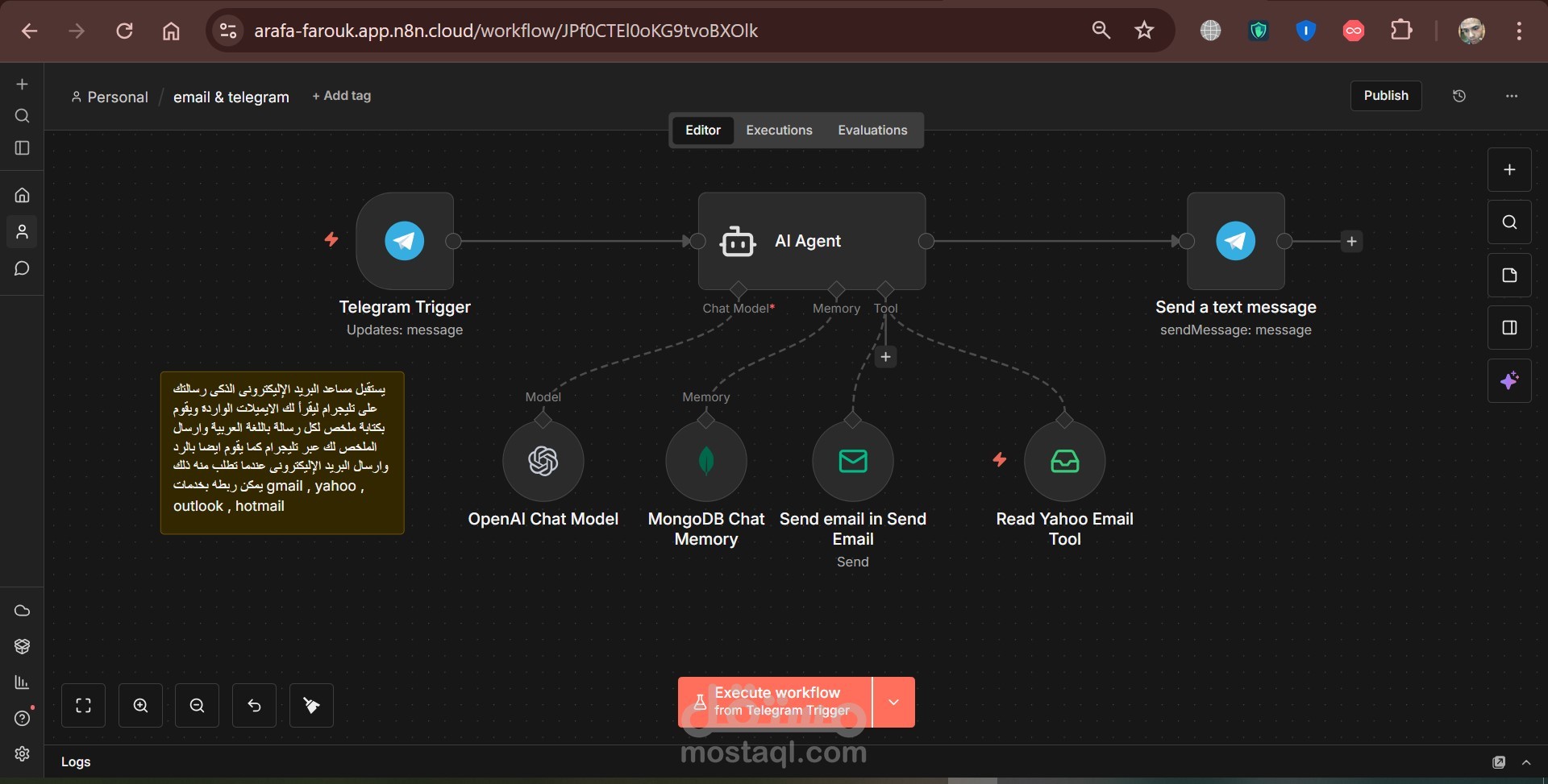Click the AI Agent Chat Model connector diamond
The image size is (1548, 784).
point(738,289)
